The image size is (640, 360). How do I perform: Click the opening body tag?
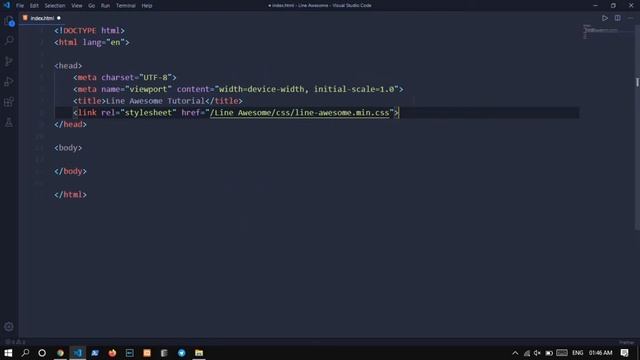[x=68, y=148]
